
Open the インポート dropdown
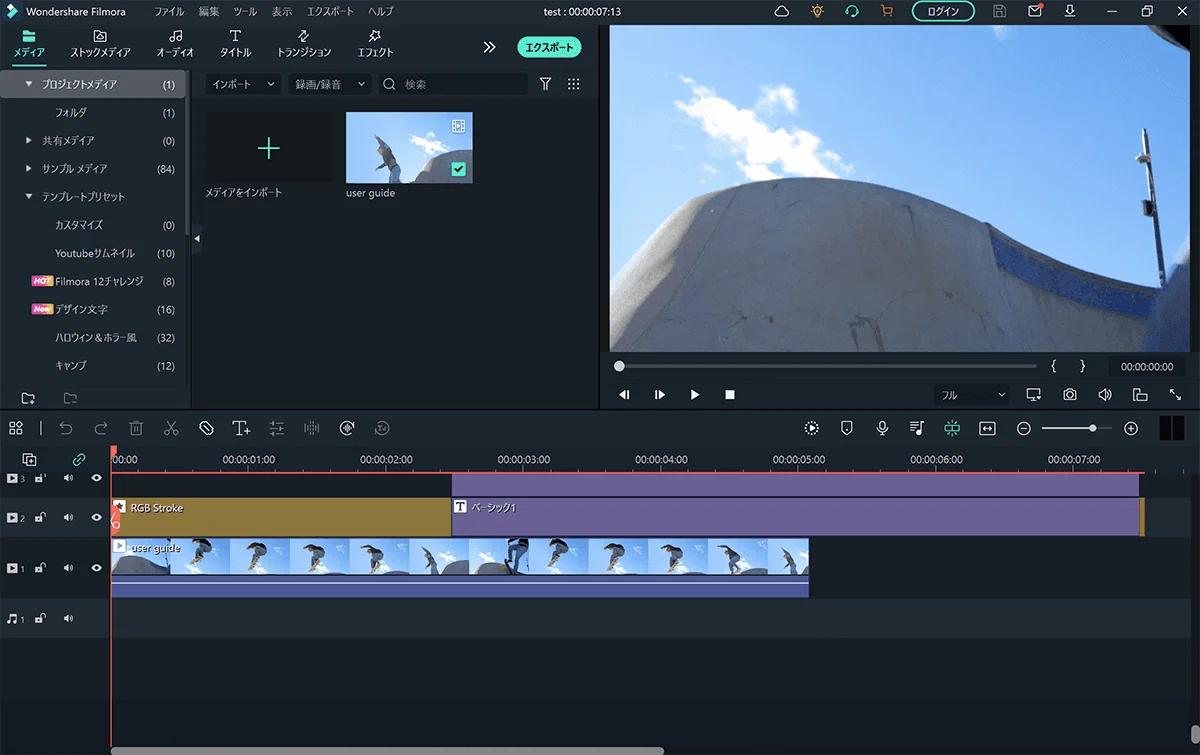243,84
